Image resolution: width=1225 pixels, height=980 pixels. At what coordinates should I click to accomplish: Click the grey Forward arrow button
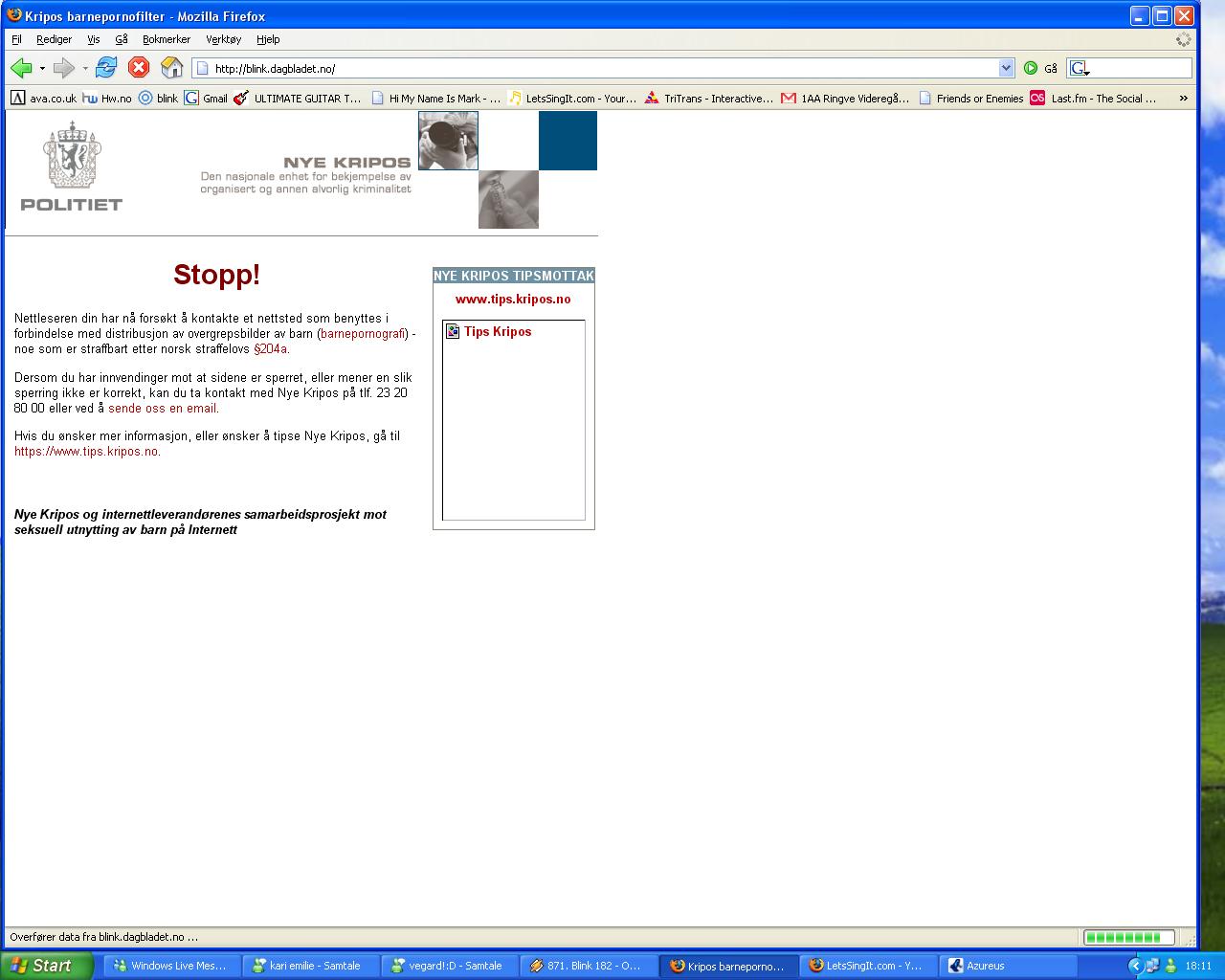(x=63, y=68)
